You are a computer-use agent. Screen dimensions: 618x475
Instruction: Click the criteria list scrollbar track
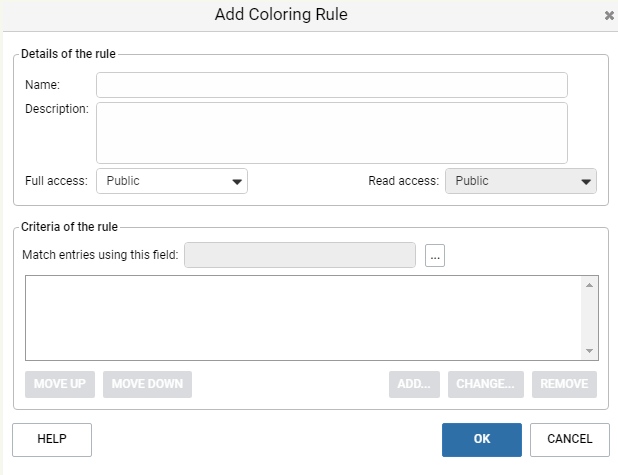(589, 318)
